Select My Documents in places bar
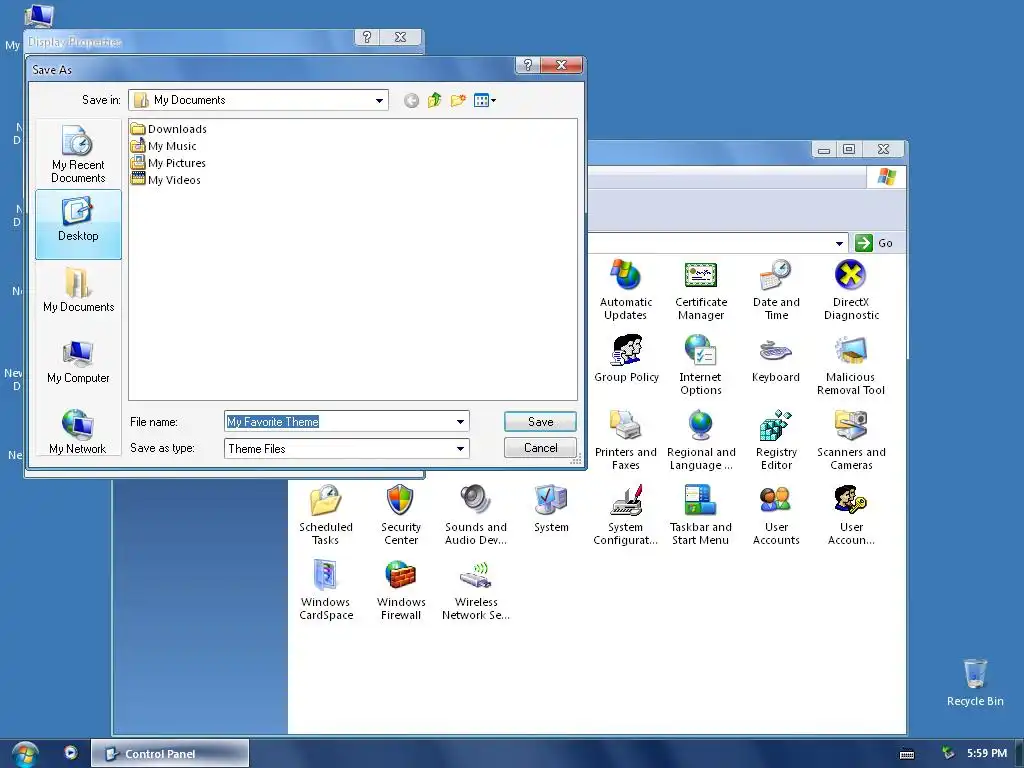 [x=78, y=290]
